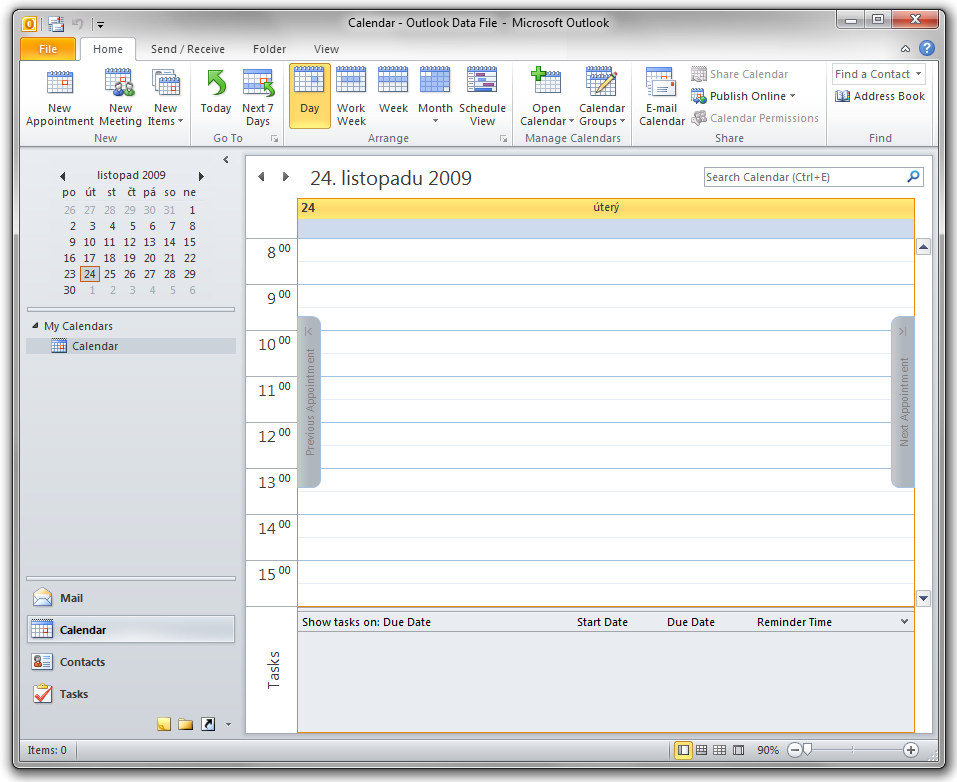Click the Reminder Time column header

click(x=794, y=622)
